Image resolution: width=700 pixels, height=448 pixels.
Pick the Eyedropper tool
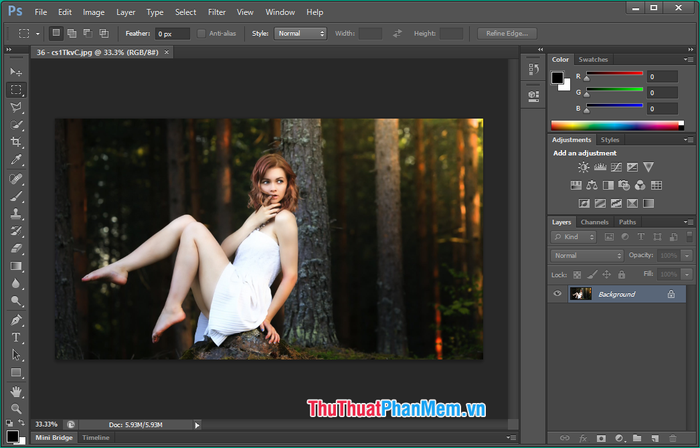[16, 160]
